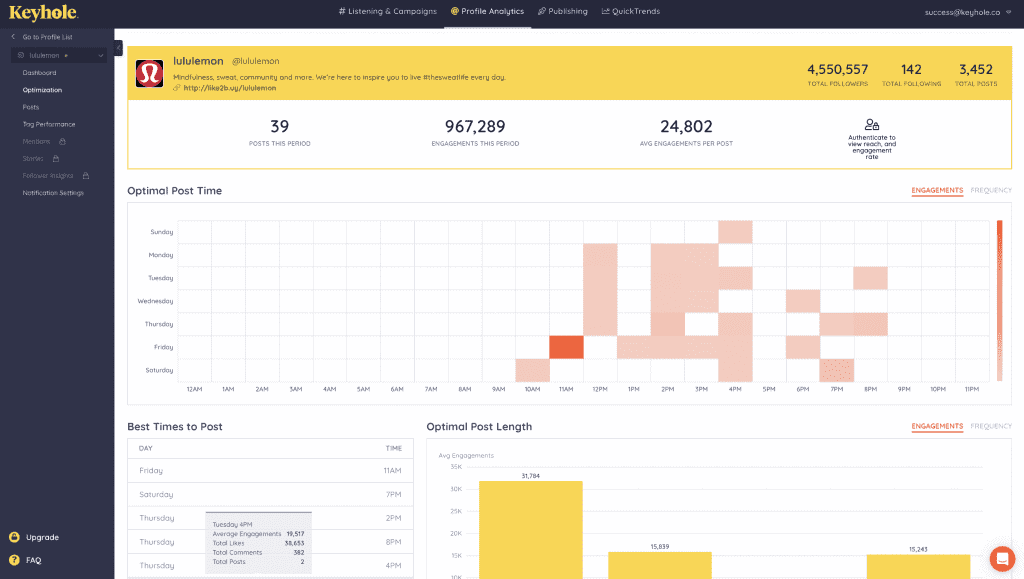Click the dark orange Friday 11AM cell
1024x579 pixels.
[x=566, y=347]
